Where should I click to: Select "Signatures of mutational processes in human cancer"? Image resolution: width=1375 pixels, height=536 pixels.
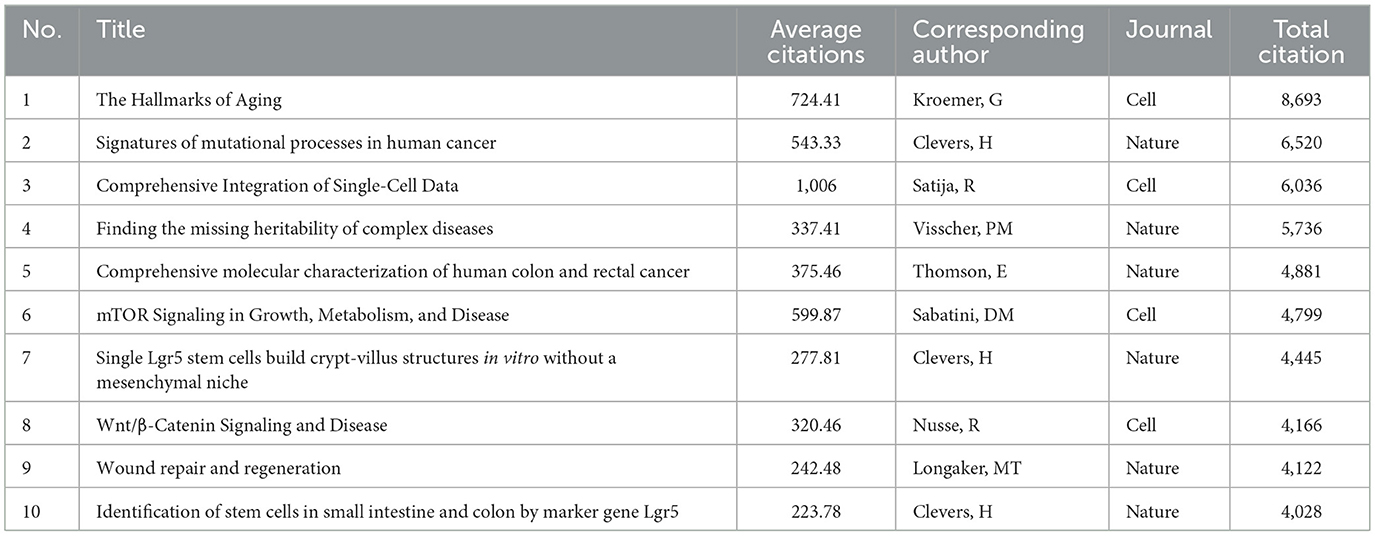[x=296, y=143]
